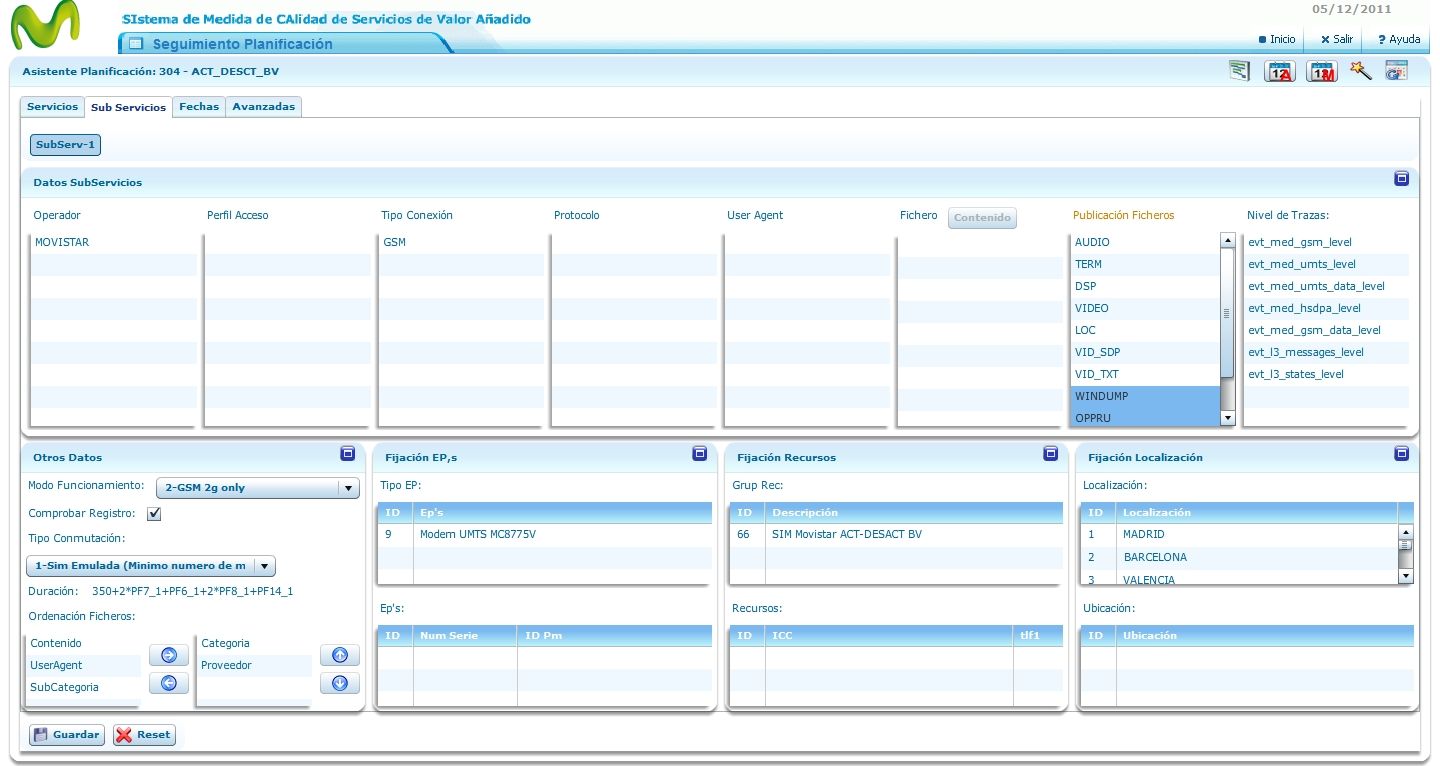1440x766 pixels.
Task: Collapse the Fijación EP,s panel
Action: point(700,454)
